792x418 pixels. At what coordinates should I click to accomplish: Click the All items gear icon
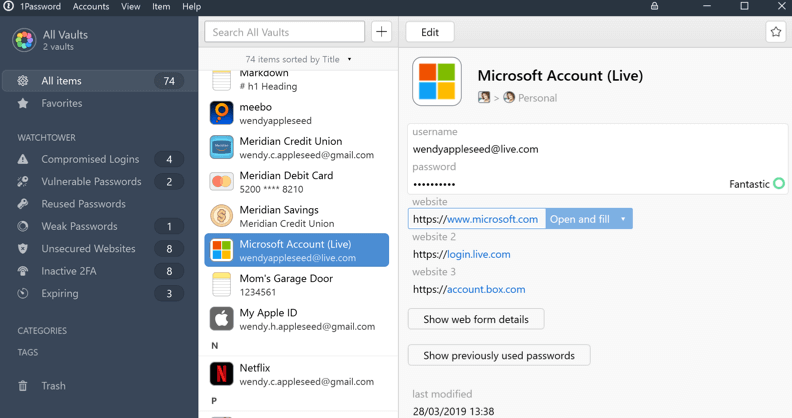pos(23,81)
